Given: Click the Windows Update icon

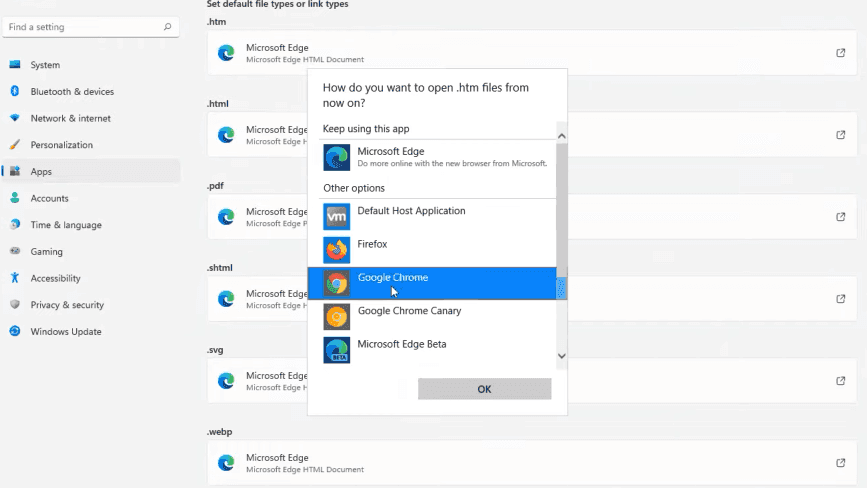Looking at the screenshot, I should (15, 331).
